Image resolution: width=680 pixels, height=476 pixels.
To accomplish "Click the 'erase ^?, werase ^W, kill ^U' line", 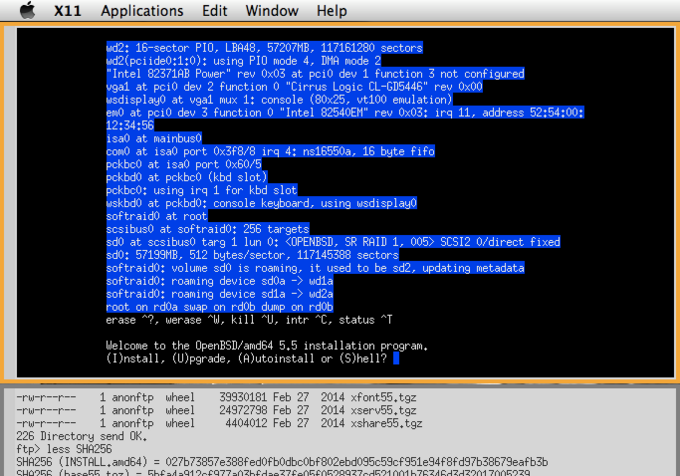I will pyautogui.click(x=249, y=320).
